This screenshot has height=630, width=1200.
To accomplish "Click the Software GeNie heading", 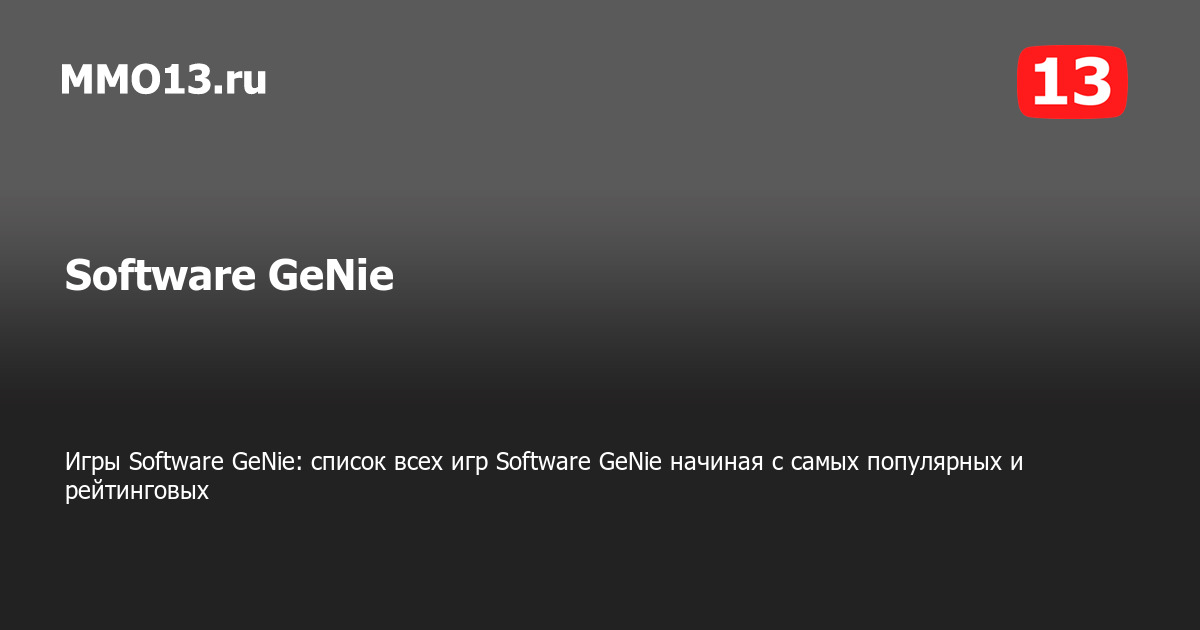I will 229,276.
